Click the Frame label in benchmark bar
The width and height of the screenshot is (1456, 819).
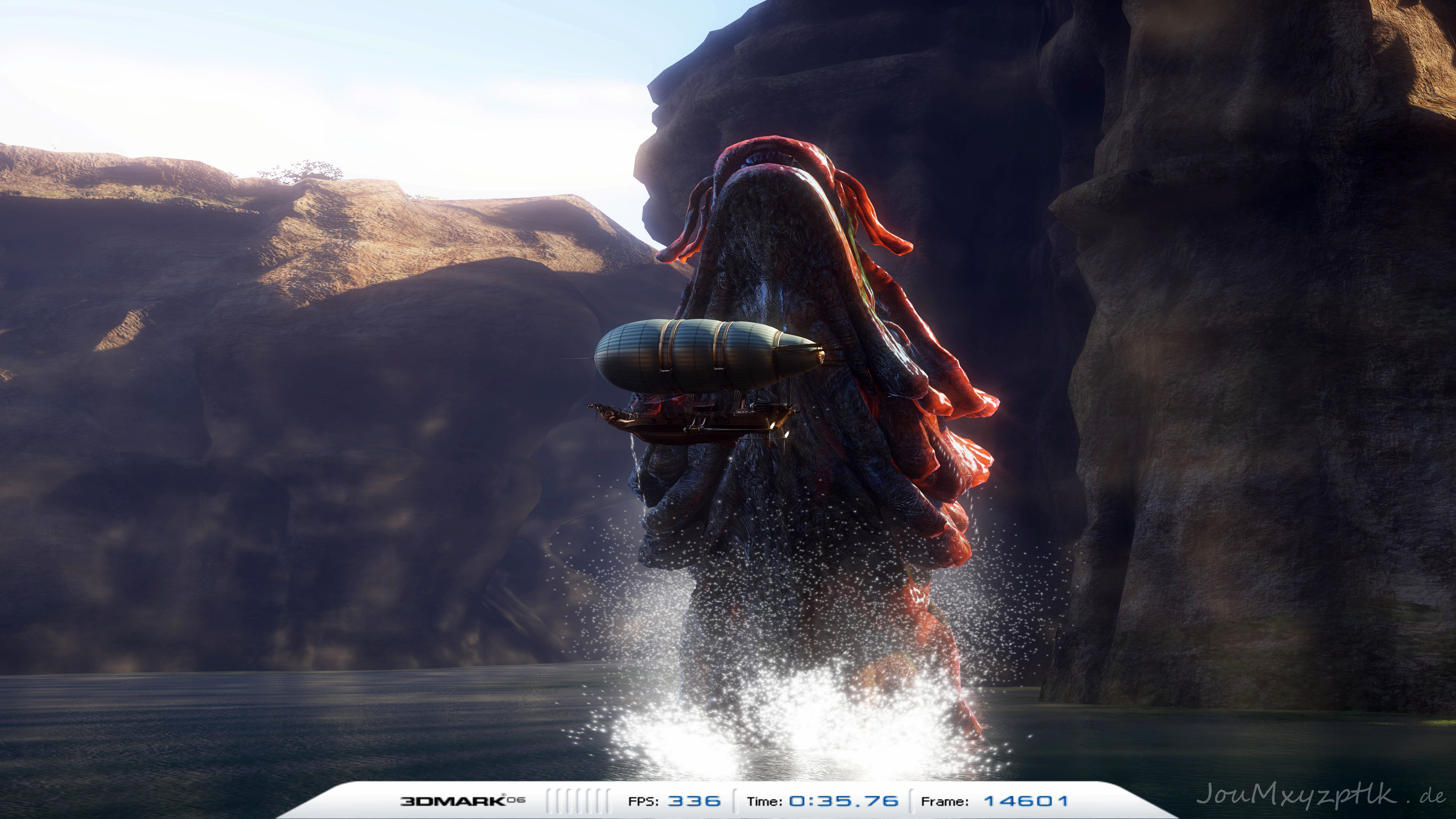(x=945, y=801)
